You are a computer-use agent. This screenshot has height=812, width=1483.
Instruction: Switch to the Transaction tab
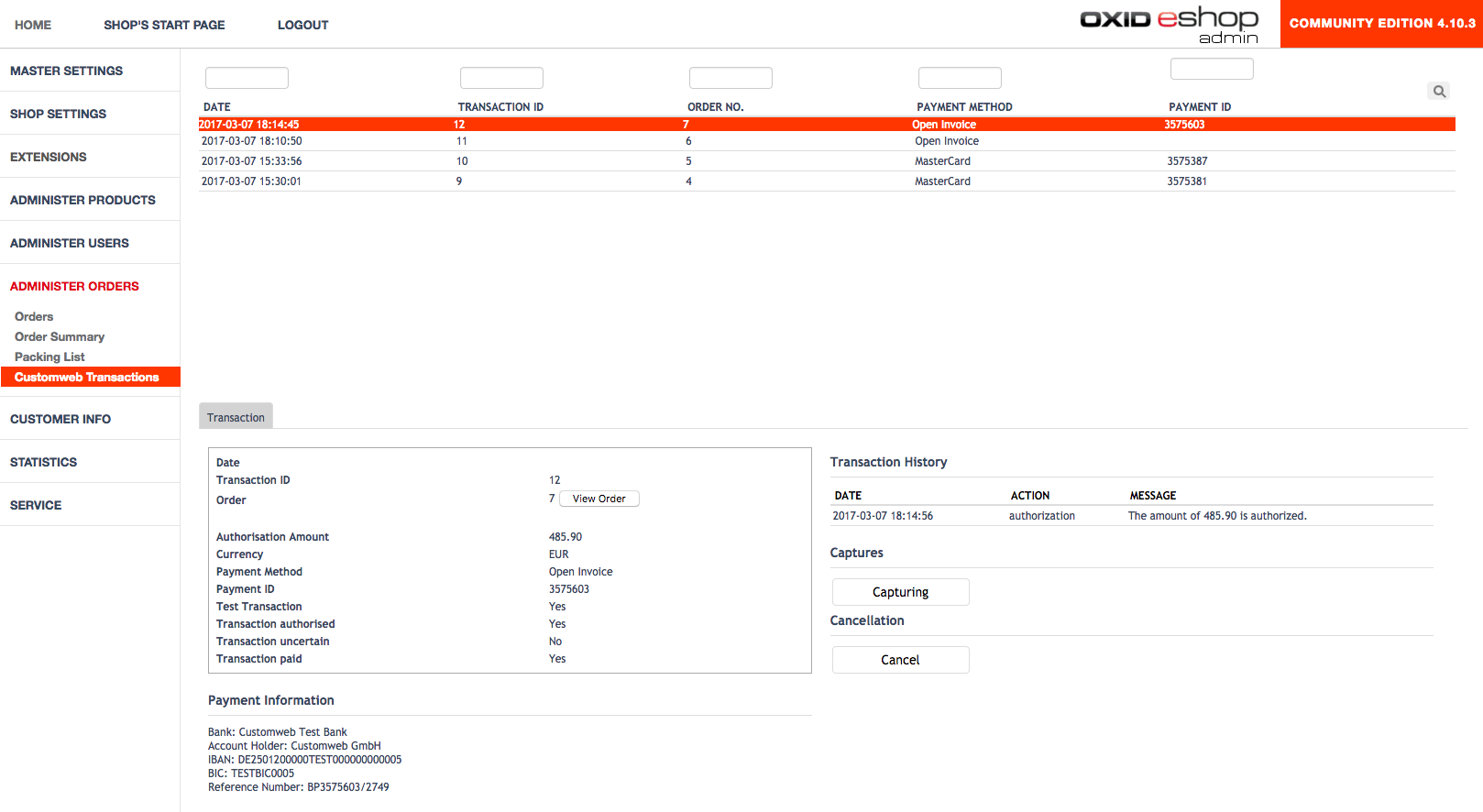236,417
